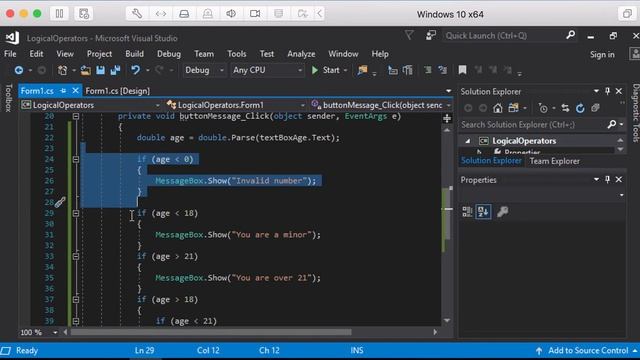This screenshot has height=360, width=640.
Task: Click Solution Explorer pending changes filter
Action: click(543, 108)
